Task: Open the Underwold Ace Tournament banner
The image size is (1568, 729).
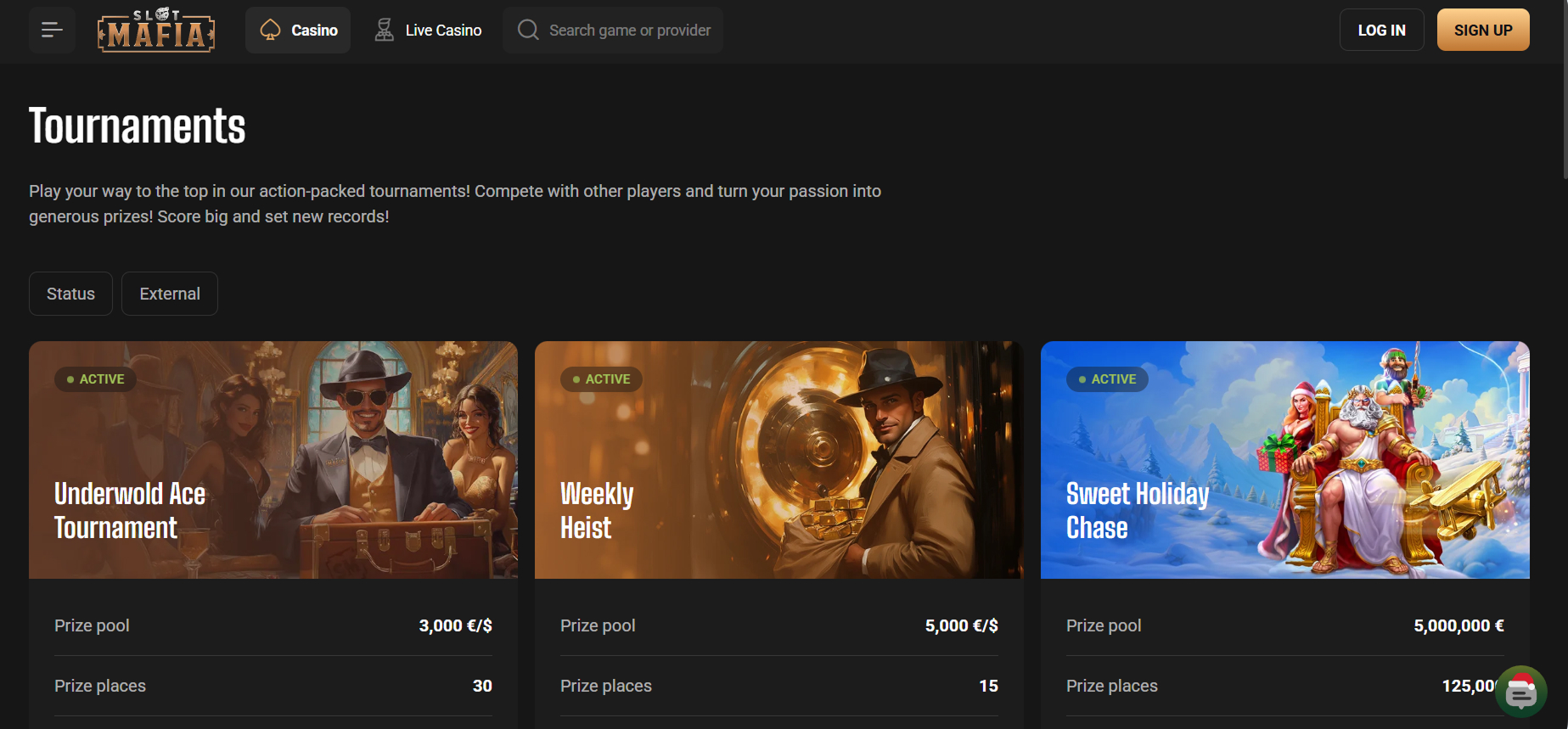Action: (x=273, y=460)
